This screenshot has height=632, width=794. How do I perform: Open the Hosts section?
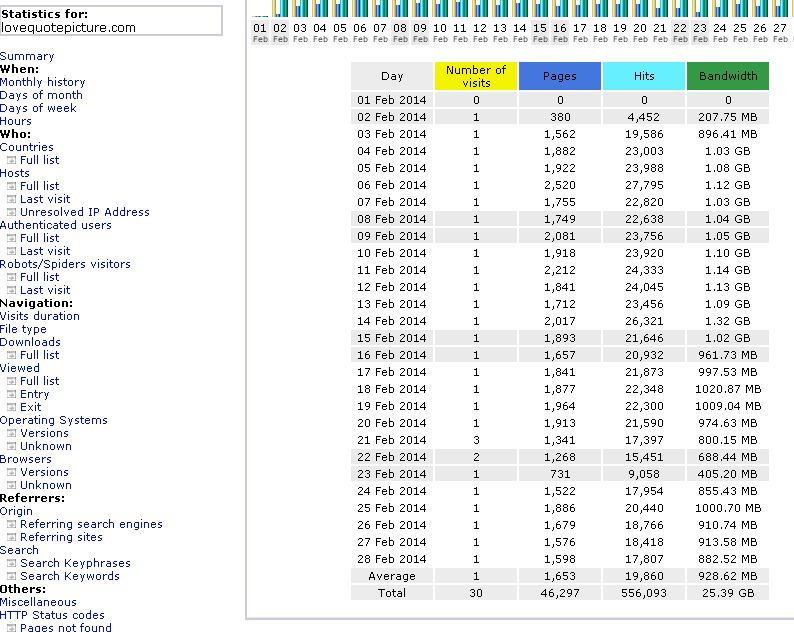point(15,173)
